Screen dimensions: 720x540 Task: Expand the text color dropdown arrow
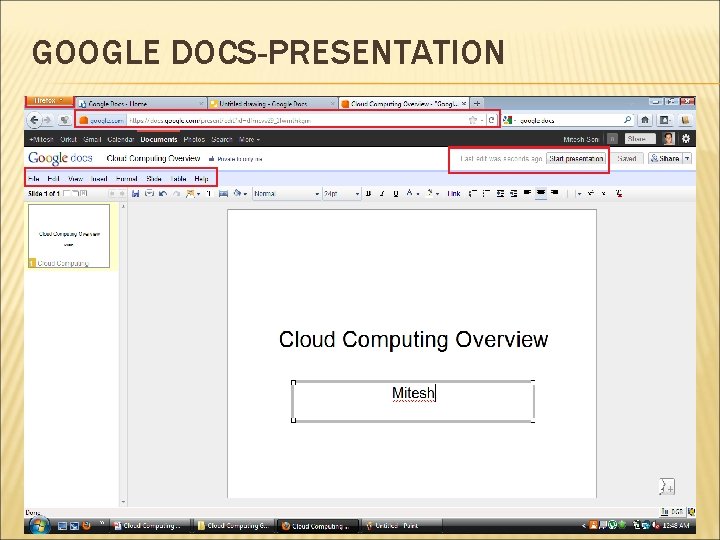[x=418, y=194]
